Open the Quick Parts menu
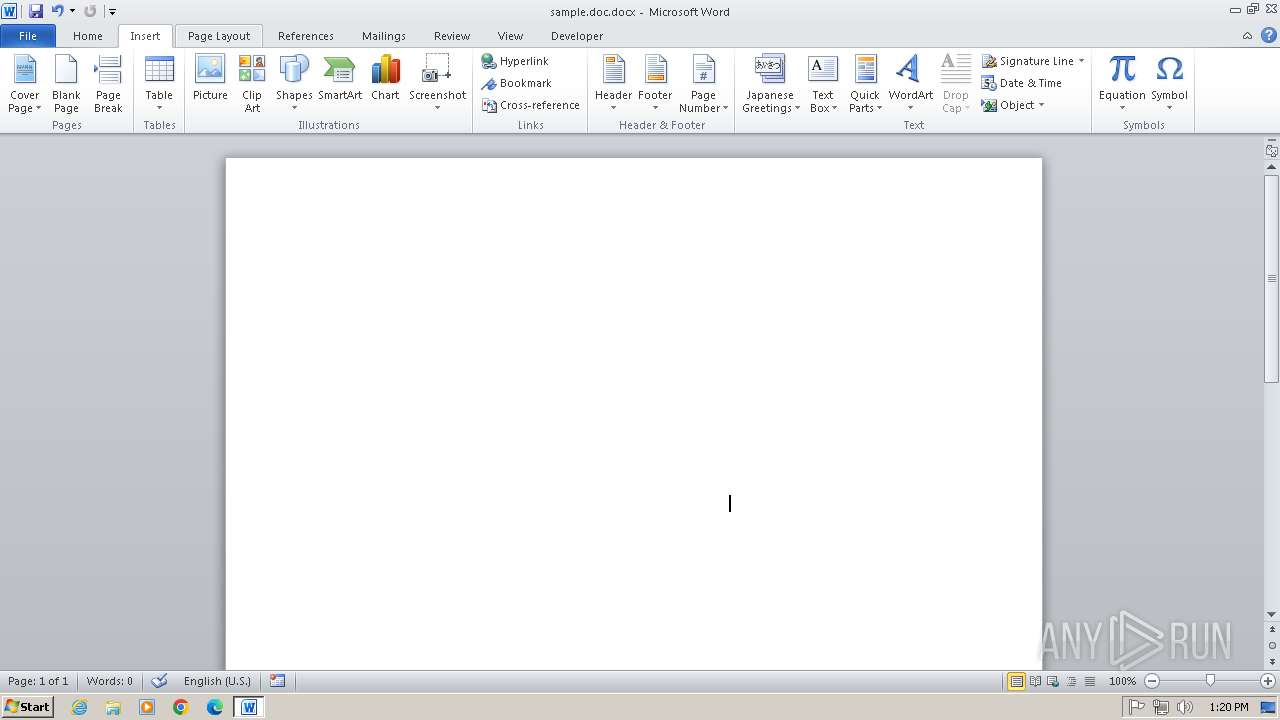Screen dimensions: 1280x720 point(865,84)
